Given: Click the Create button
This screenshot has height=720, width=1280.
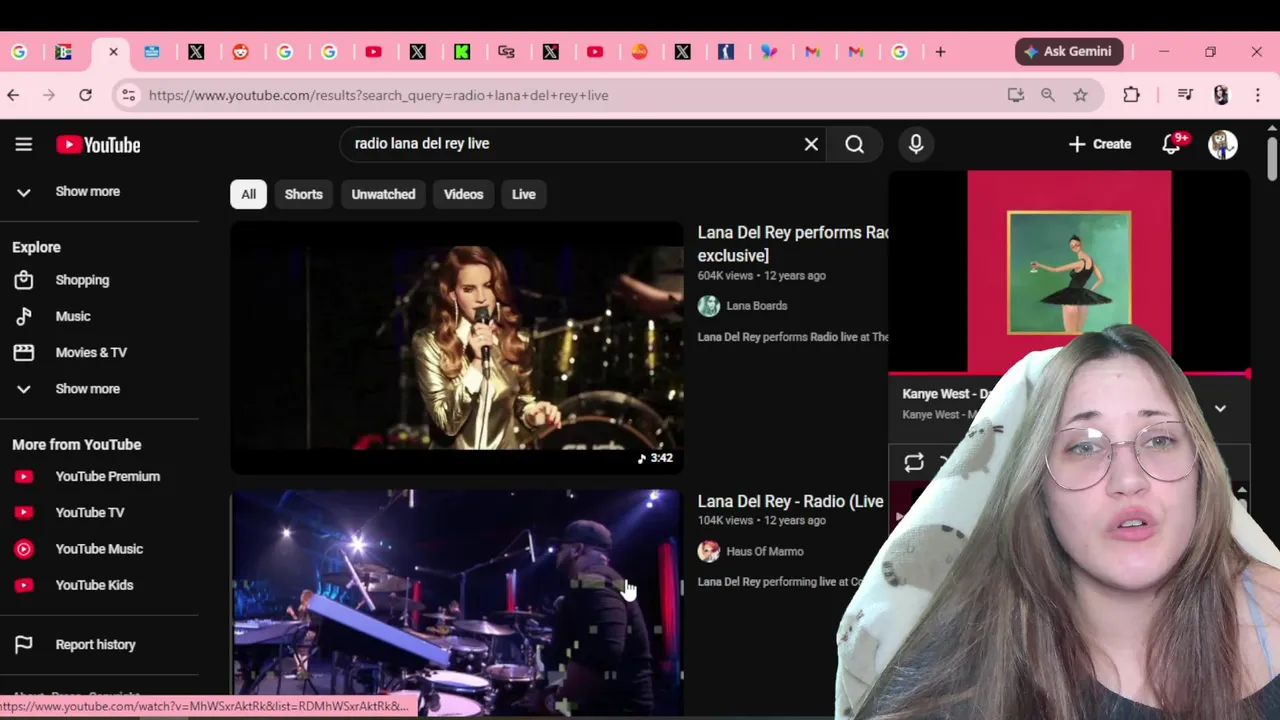Looking at the screenshot, I should point(1099,144).
